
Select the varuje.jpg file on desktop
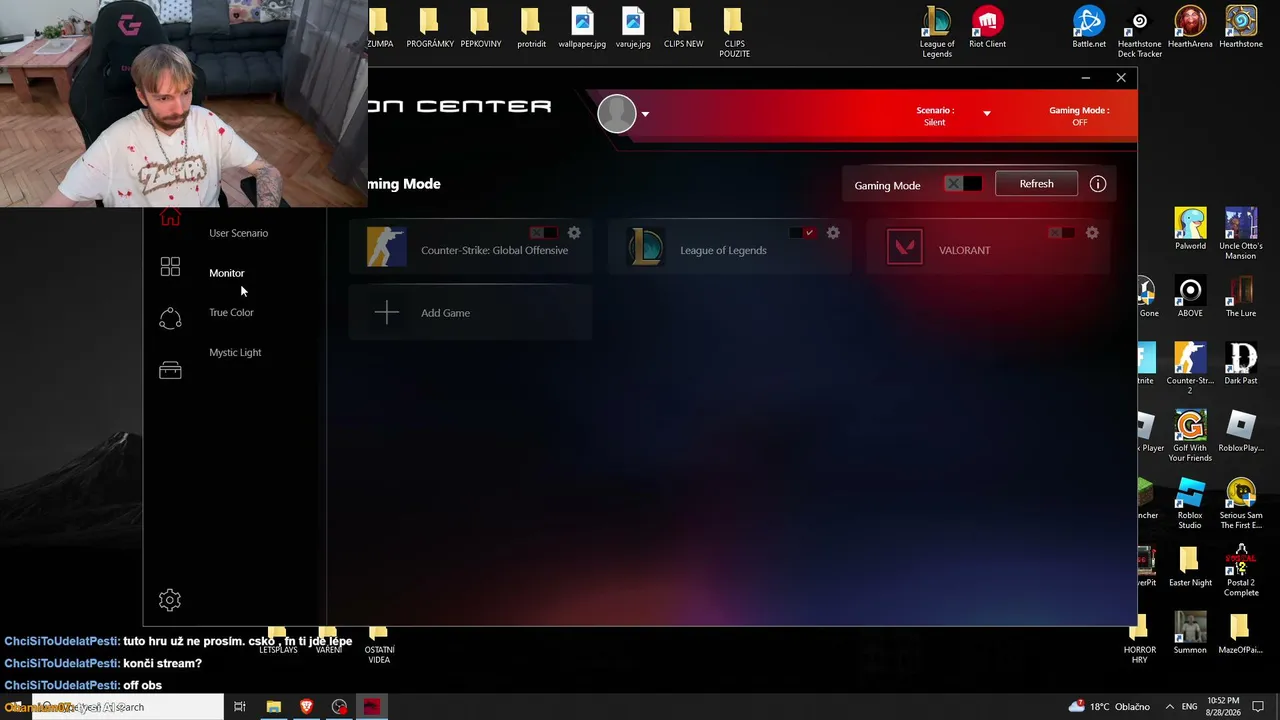point(633,28)
